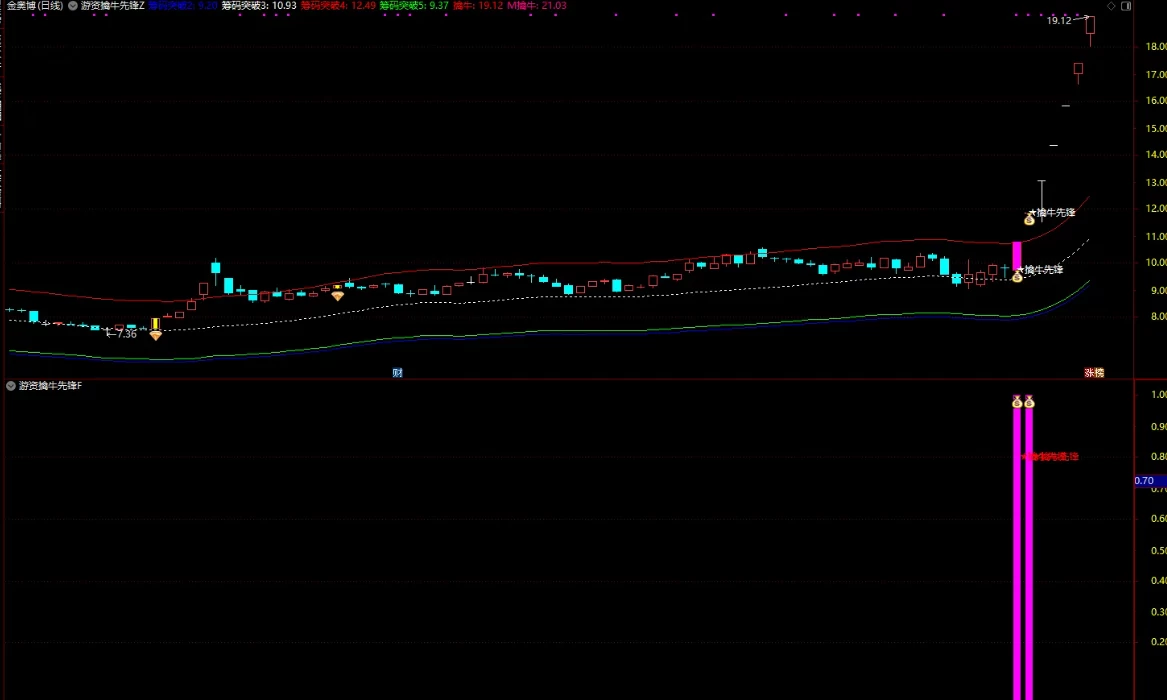This screenshot has height=700, width=1167.
Task: Click the 擒牛: 19.12 indicator value
Action: [478, 6]
